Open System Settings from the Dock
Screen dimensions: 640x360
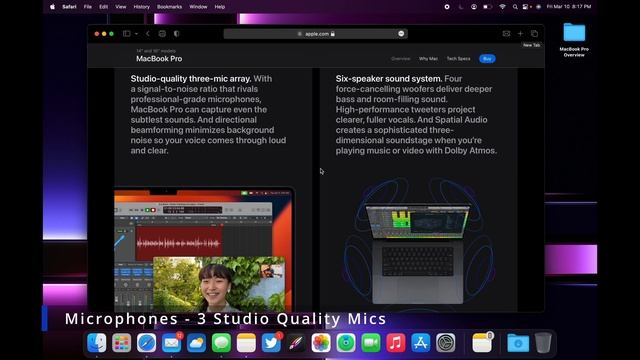[445, 343]
